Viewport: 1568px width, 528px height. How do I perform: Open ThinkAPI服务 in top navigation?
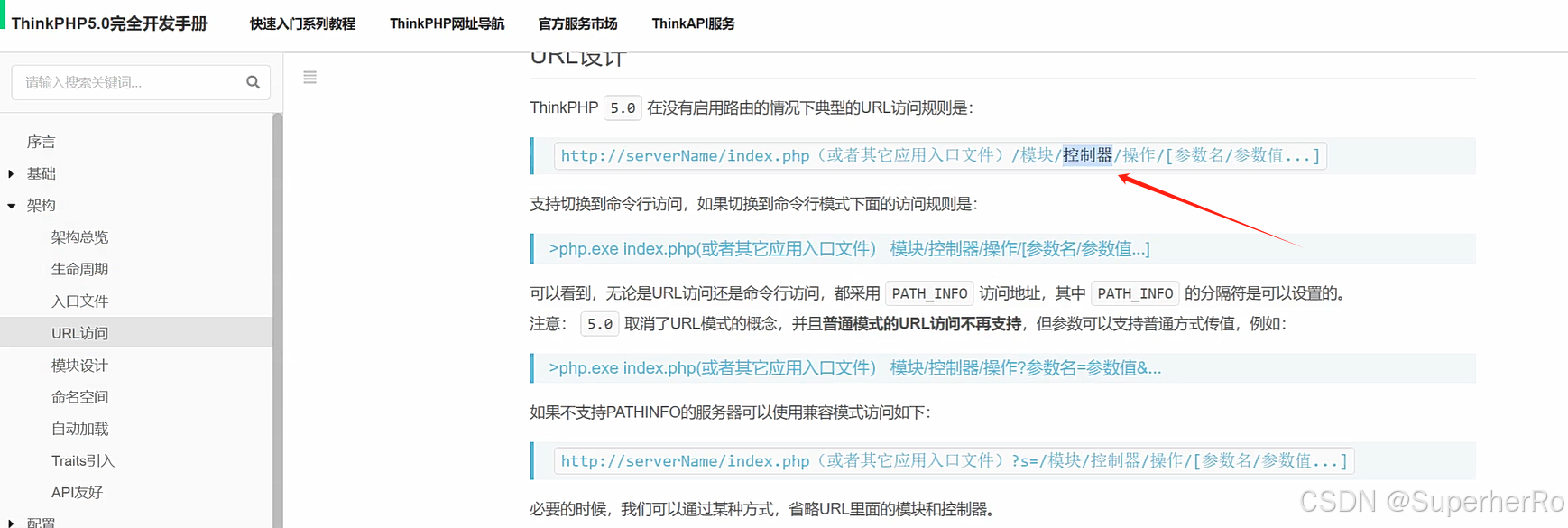point(693,24)
